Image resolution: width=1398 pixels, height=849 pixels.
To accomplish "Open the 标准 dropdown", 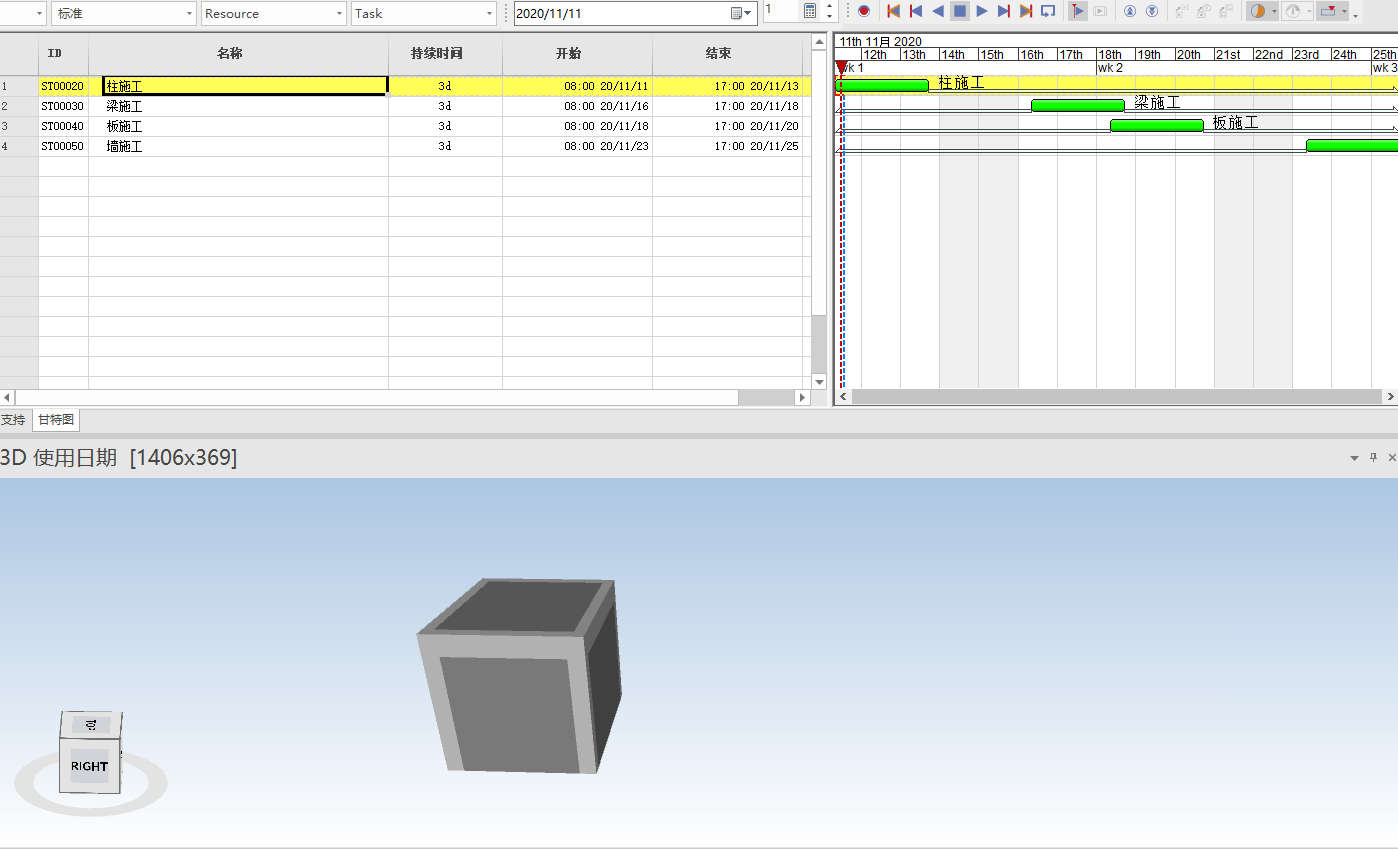I will (x=124, y=13).
